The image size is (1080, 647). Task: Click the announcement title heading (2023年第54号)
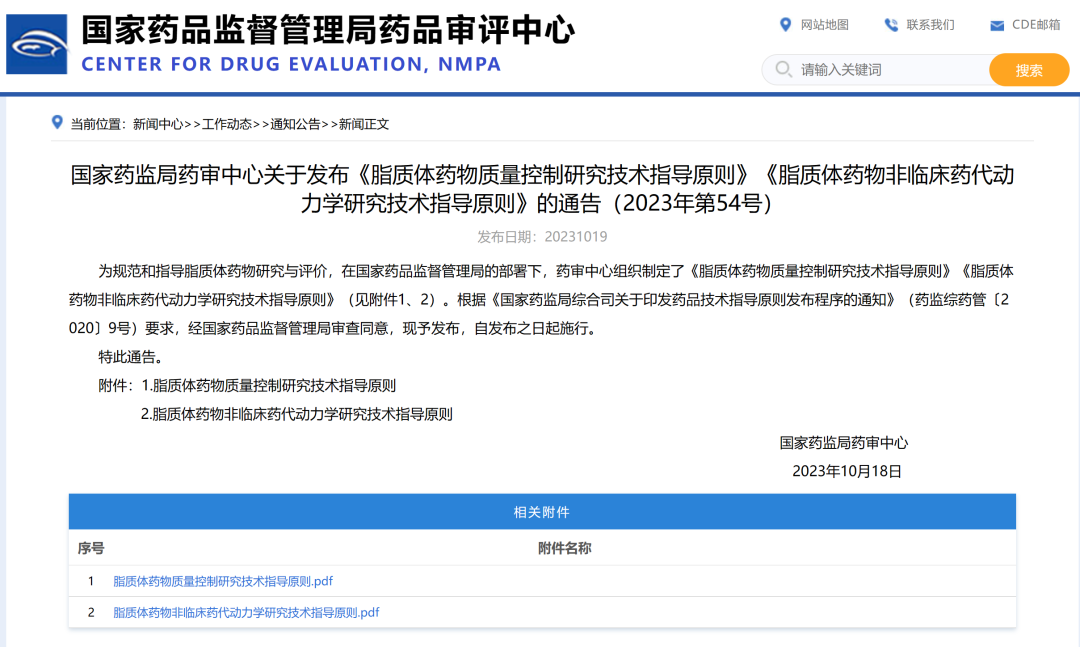542,189
